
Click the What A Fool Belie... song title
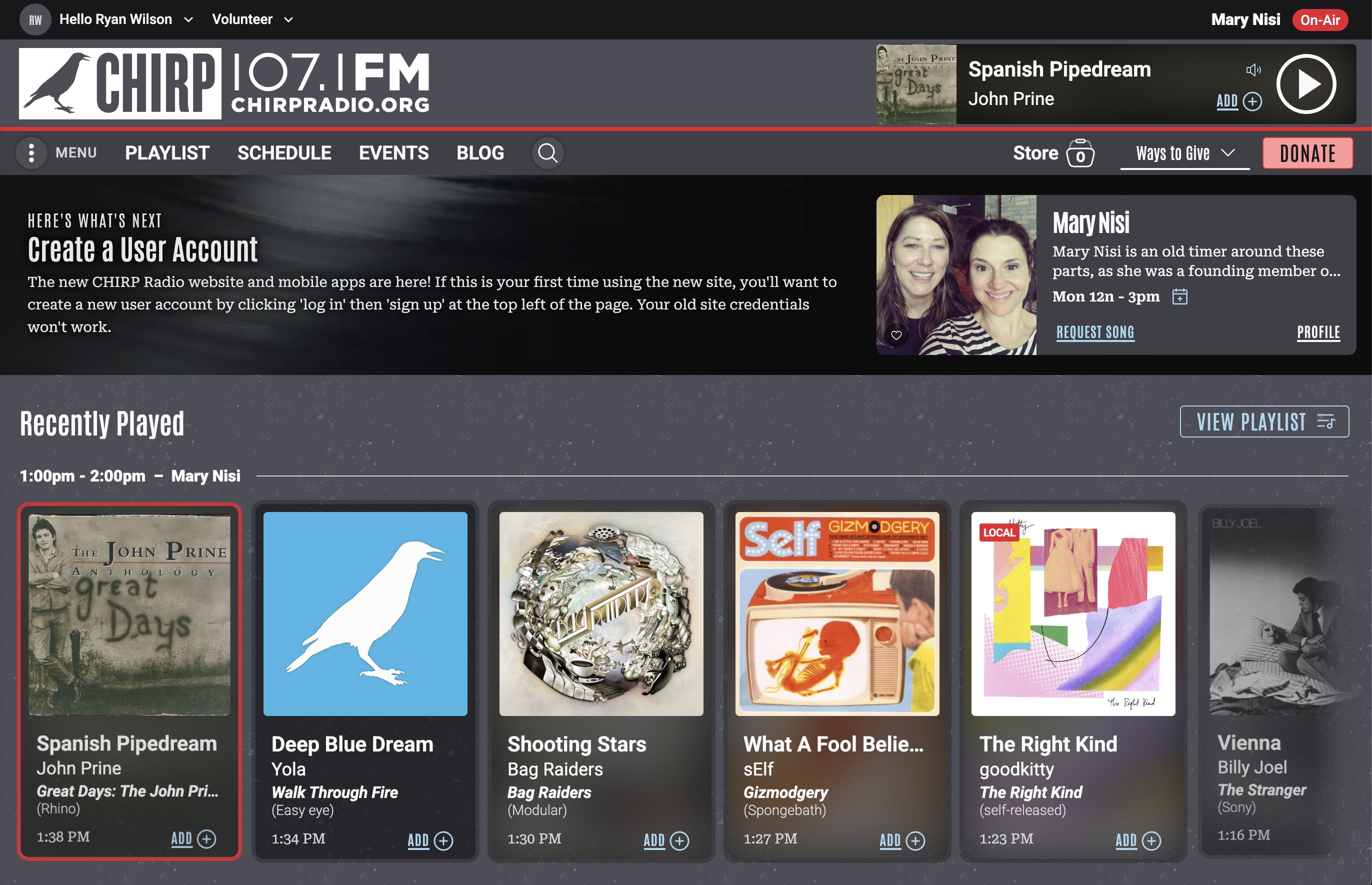pos(833,744)
